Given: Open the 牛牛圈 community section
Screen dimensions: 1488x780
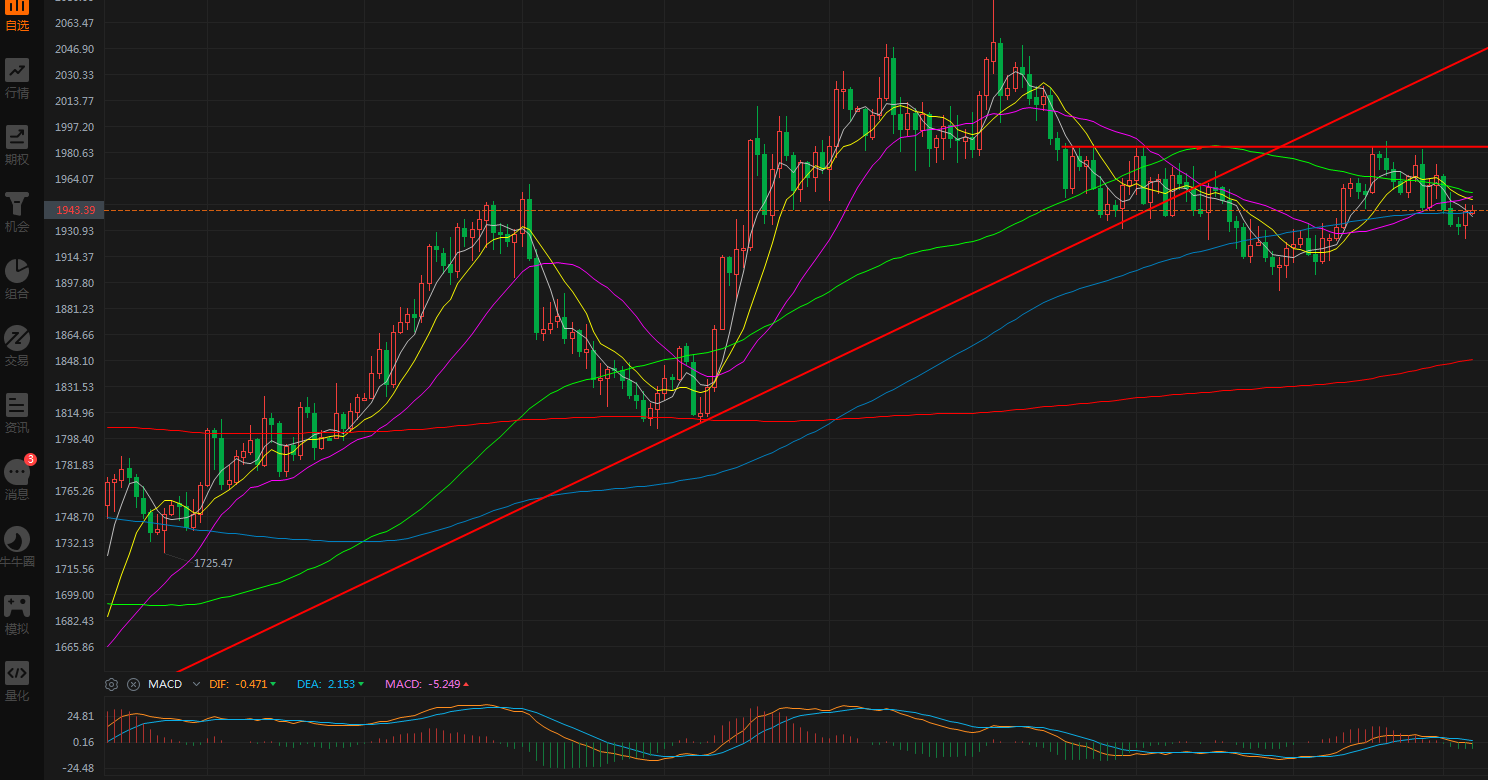Looking at the screenshot, I should click(x=17, y=546).
